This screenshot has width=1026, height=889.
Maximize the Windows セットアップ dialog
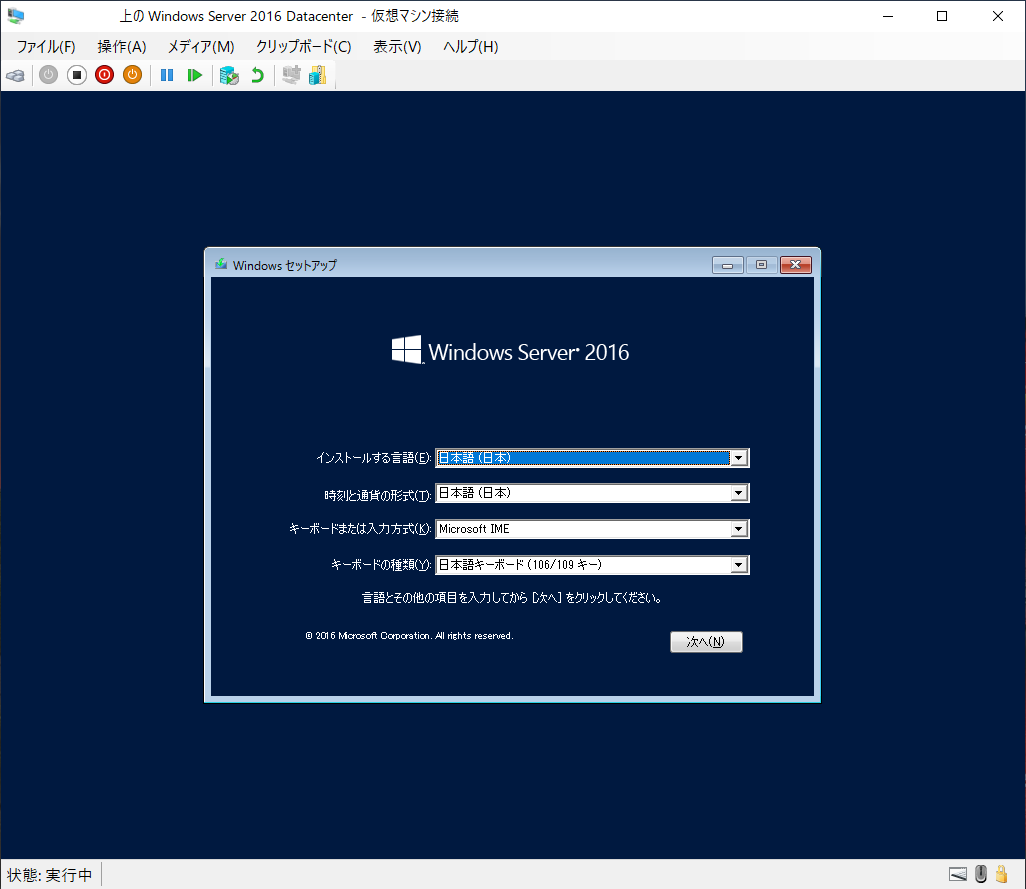click(762, 265)
